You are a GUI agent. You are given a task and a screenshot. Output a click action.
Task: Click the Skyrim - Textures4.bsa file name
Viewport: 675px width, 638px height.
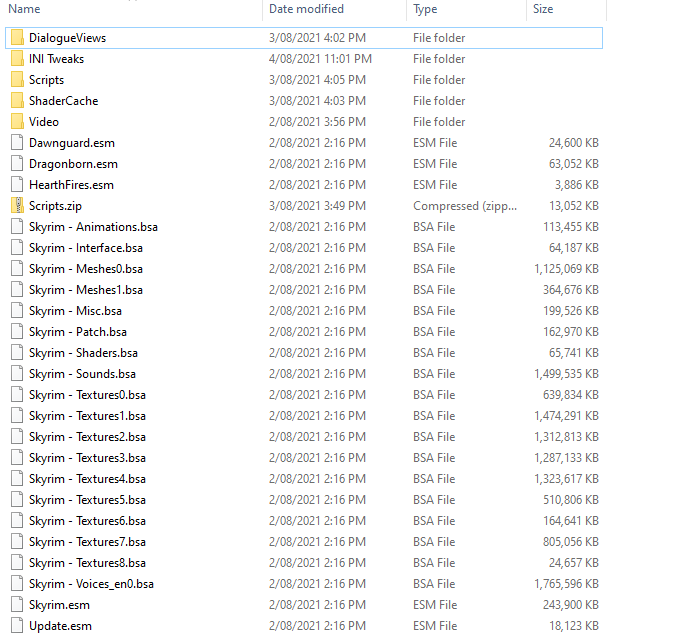87,479
